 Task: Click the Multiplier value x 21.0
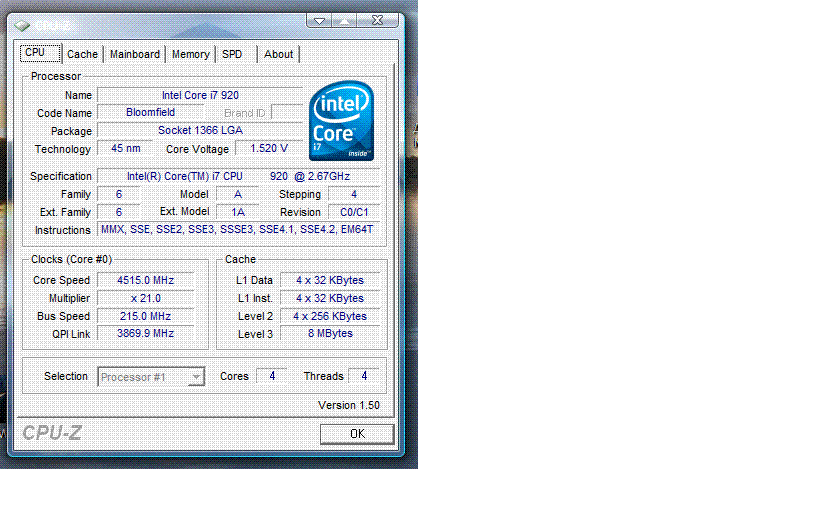click(x=146, y=298)
